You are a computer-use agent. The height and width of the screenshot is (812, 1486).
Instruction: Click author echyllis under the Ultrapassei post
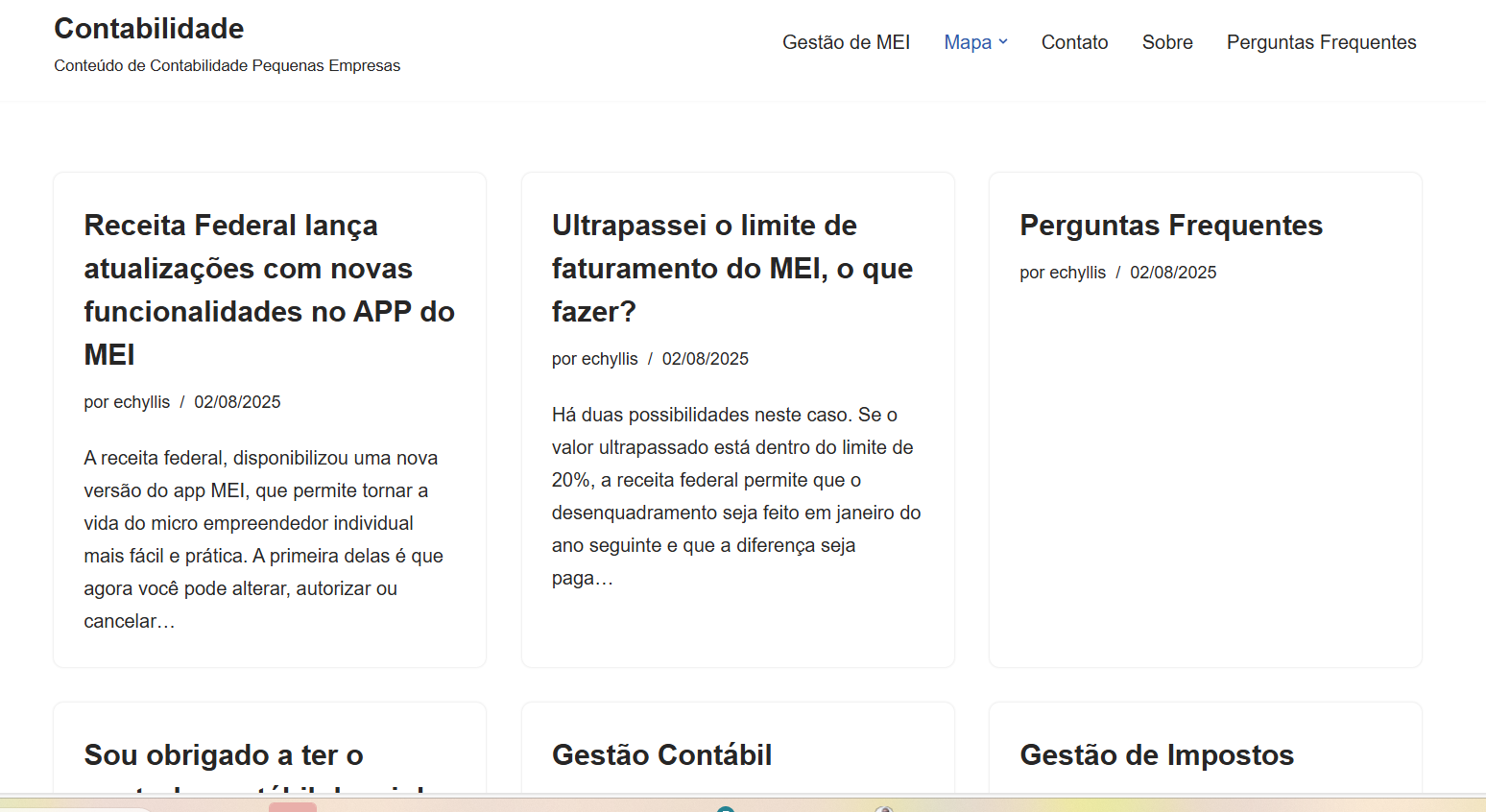(610, 359)
